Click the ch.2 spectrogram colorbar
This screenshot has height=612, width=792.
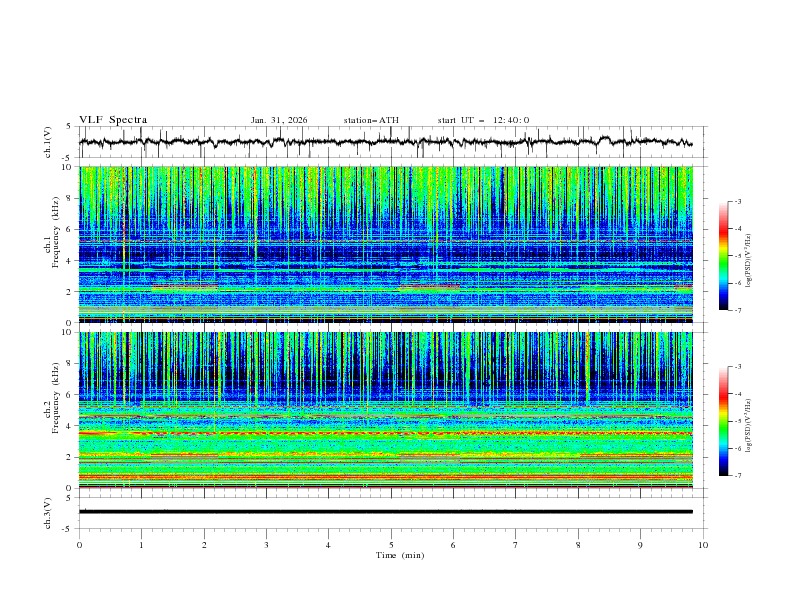723,421
